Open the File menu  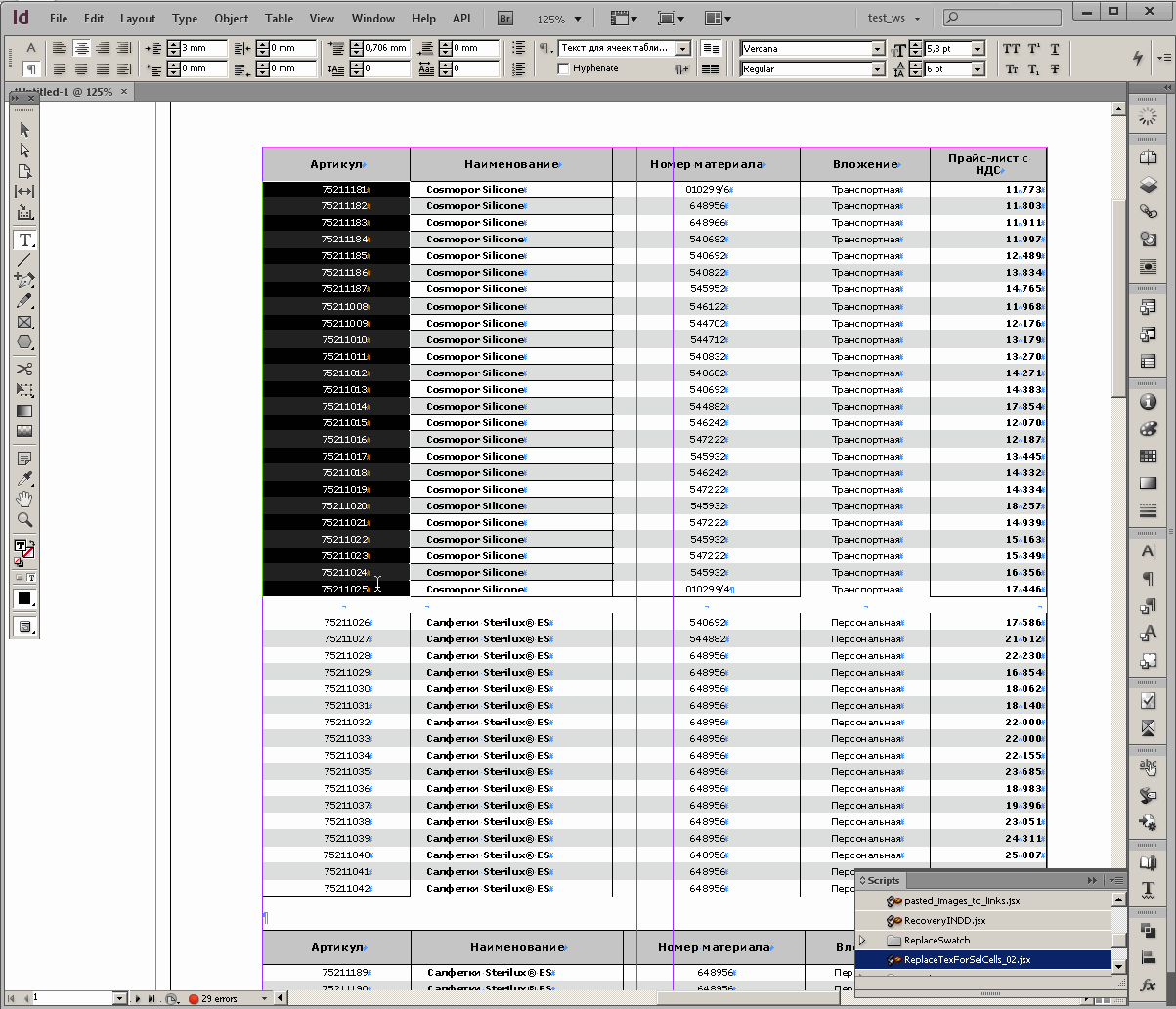point(59,18)
